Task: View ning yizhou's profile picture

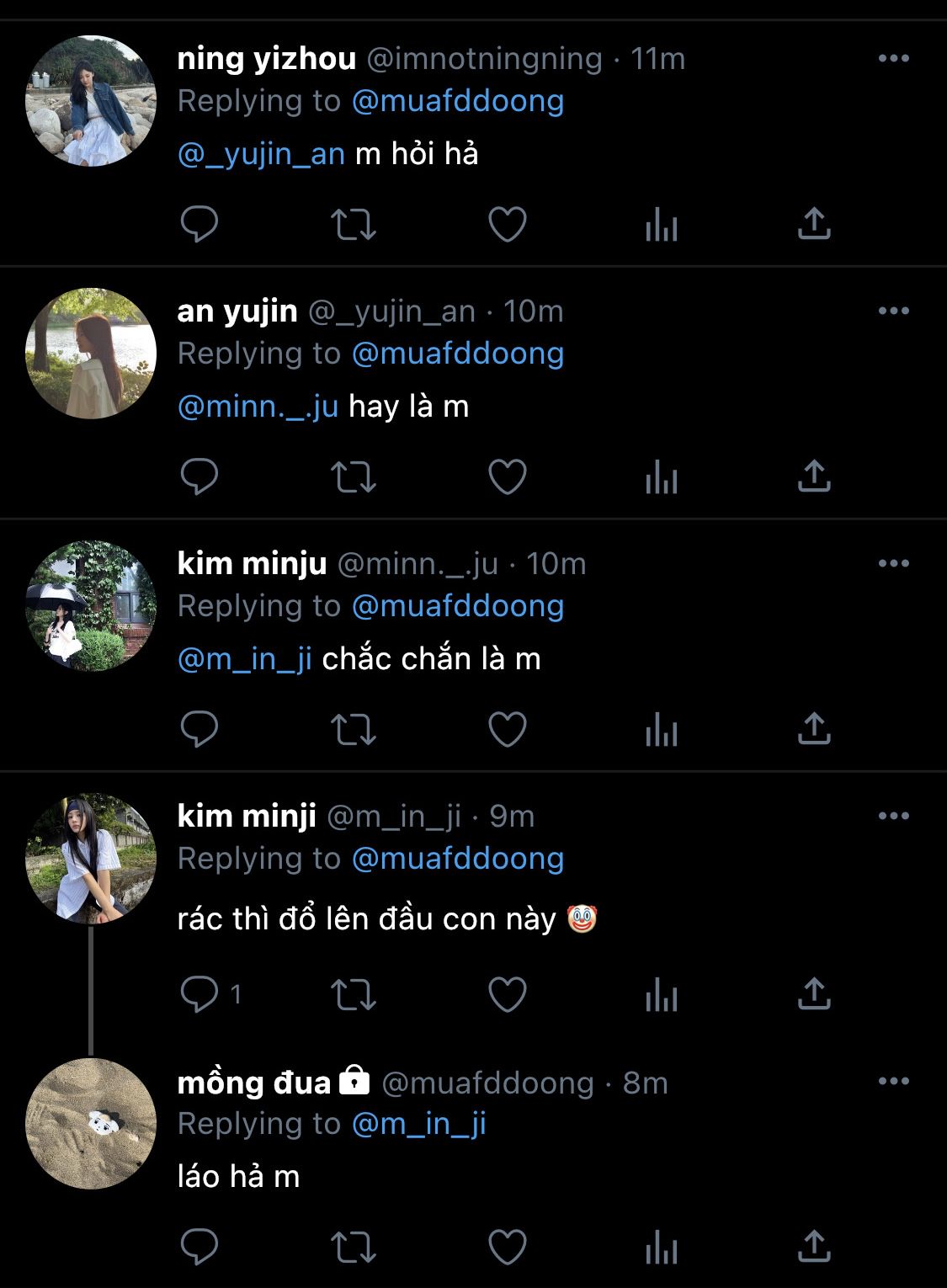Action: pos(91,101)
